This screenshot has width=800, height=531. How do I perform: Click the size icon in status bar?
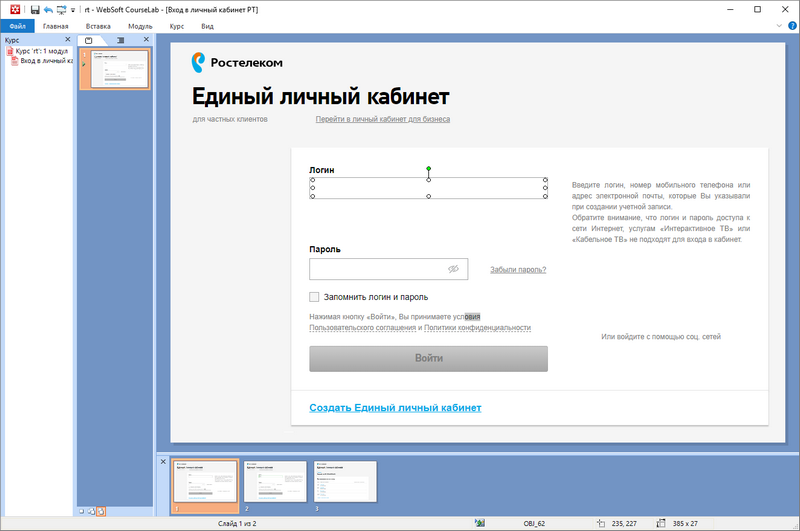coord(661,523)
